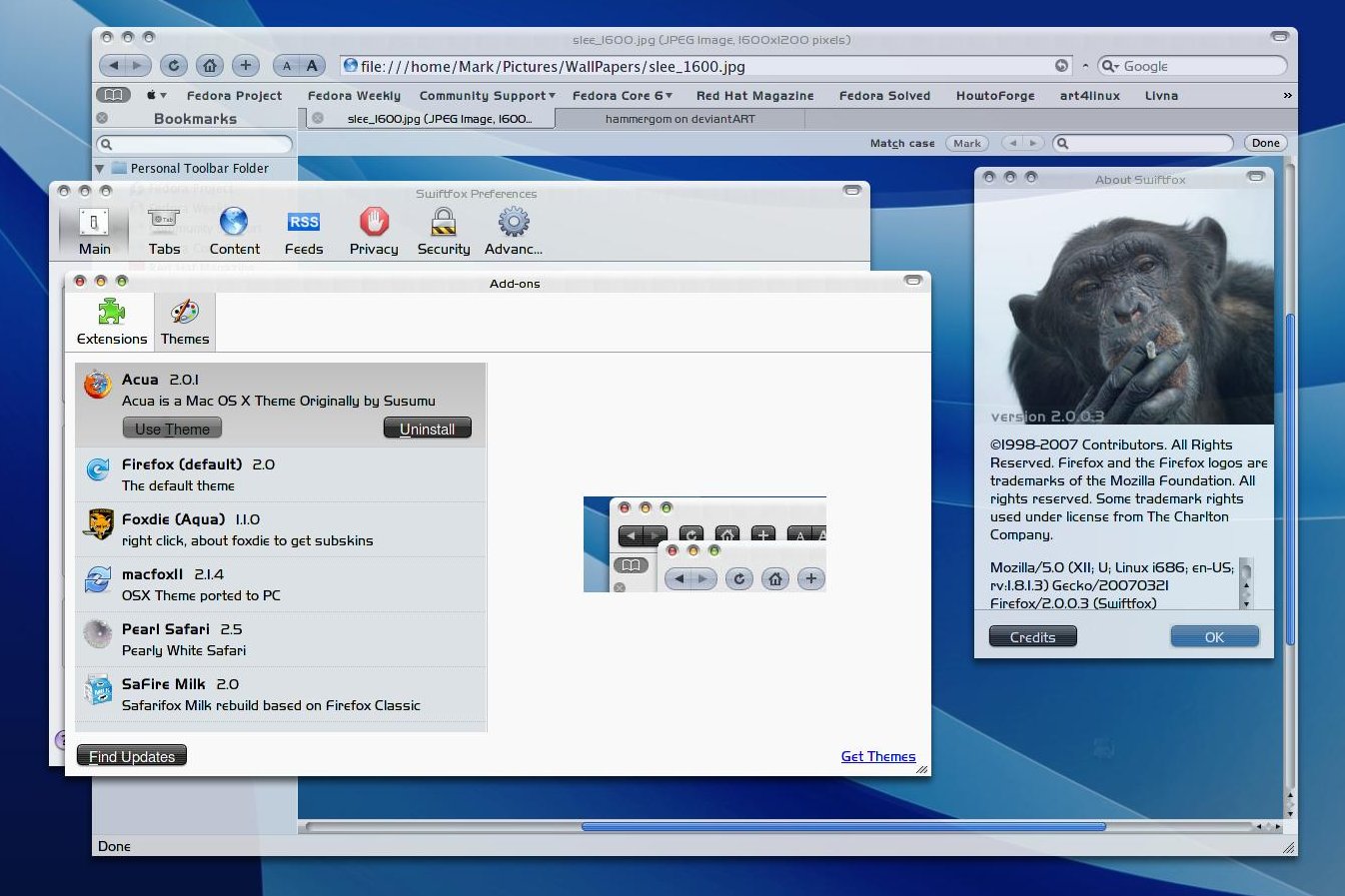Select the macfoxII theme entry
The height and width of the screenshot is (896, 1345).
tap(281, 584)
